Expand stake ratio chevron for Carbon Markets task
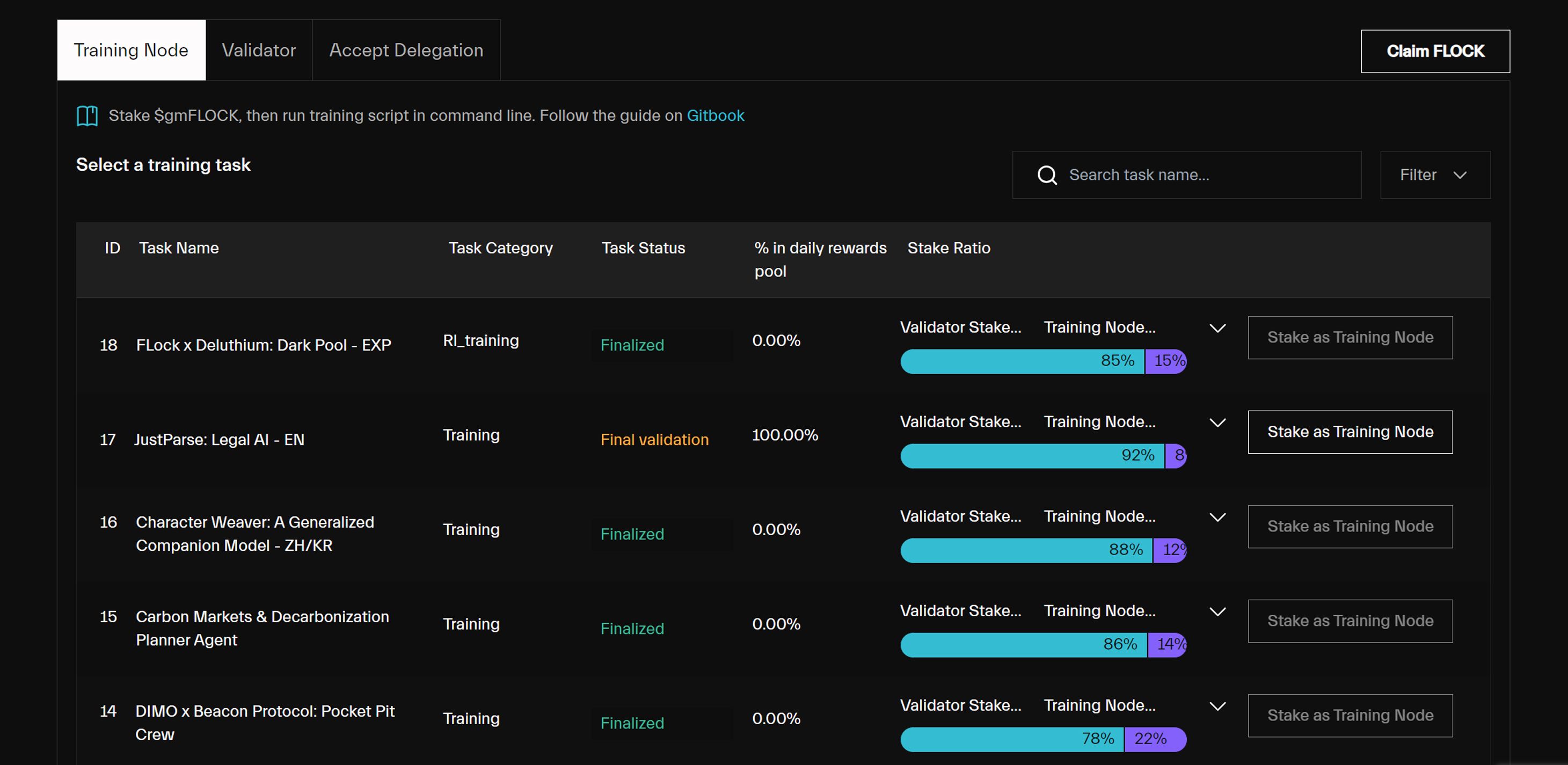 point(1217,611)
